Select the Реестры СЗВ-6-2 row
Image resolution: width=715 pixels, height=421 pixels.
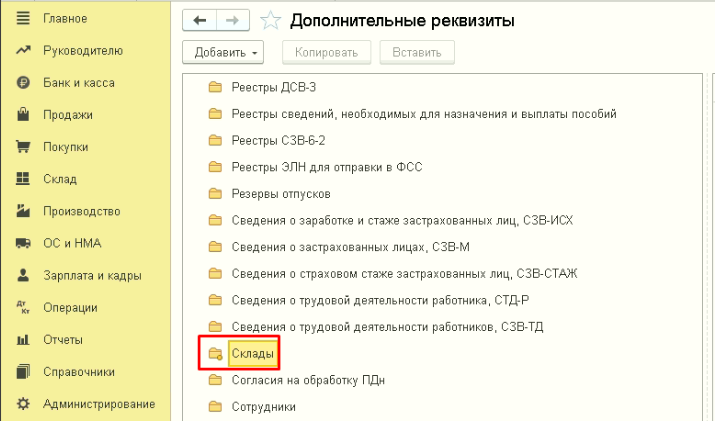pyautogui.click(x=278, y=140)
